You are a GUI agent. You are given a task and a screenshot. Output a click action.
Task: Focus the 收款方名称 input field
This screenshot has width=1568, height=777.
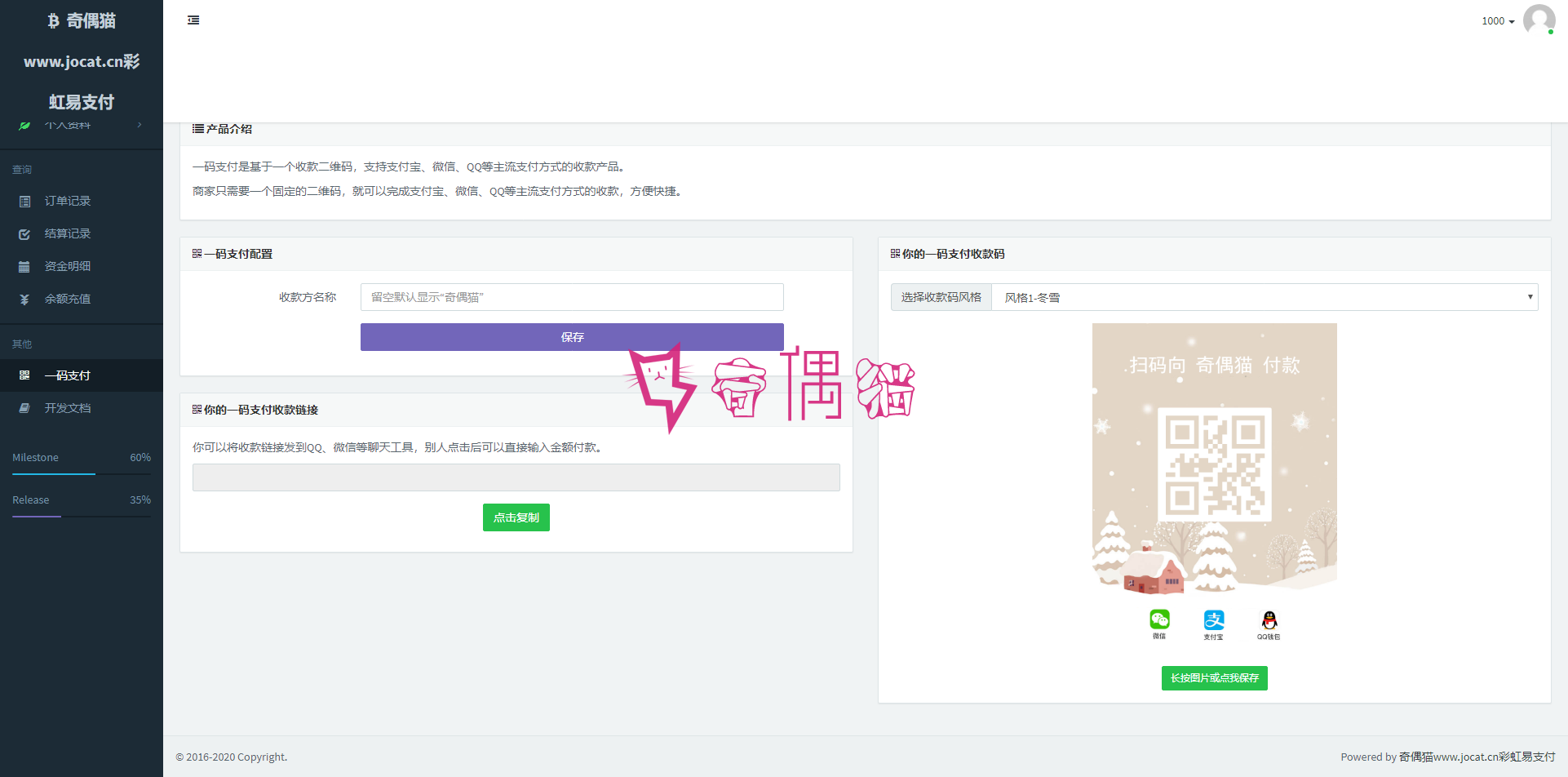[x=572, y=297]
